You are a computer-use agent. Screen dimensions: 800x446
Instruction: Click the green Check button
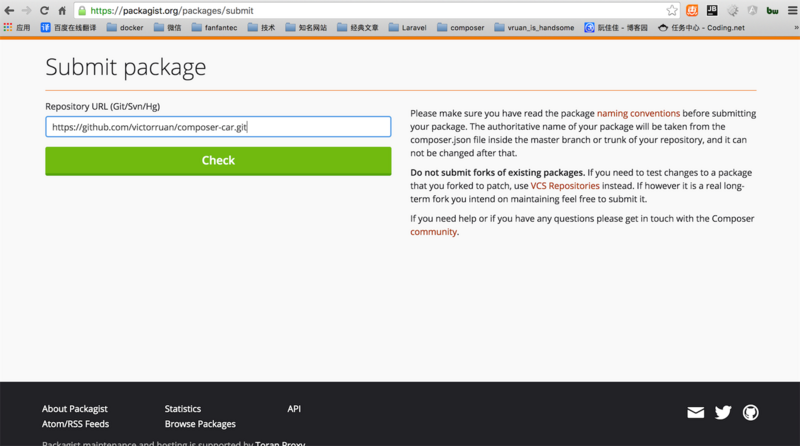pos(218,161)
